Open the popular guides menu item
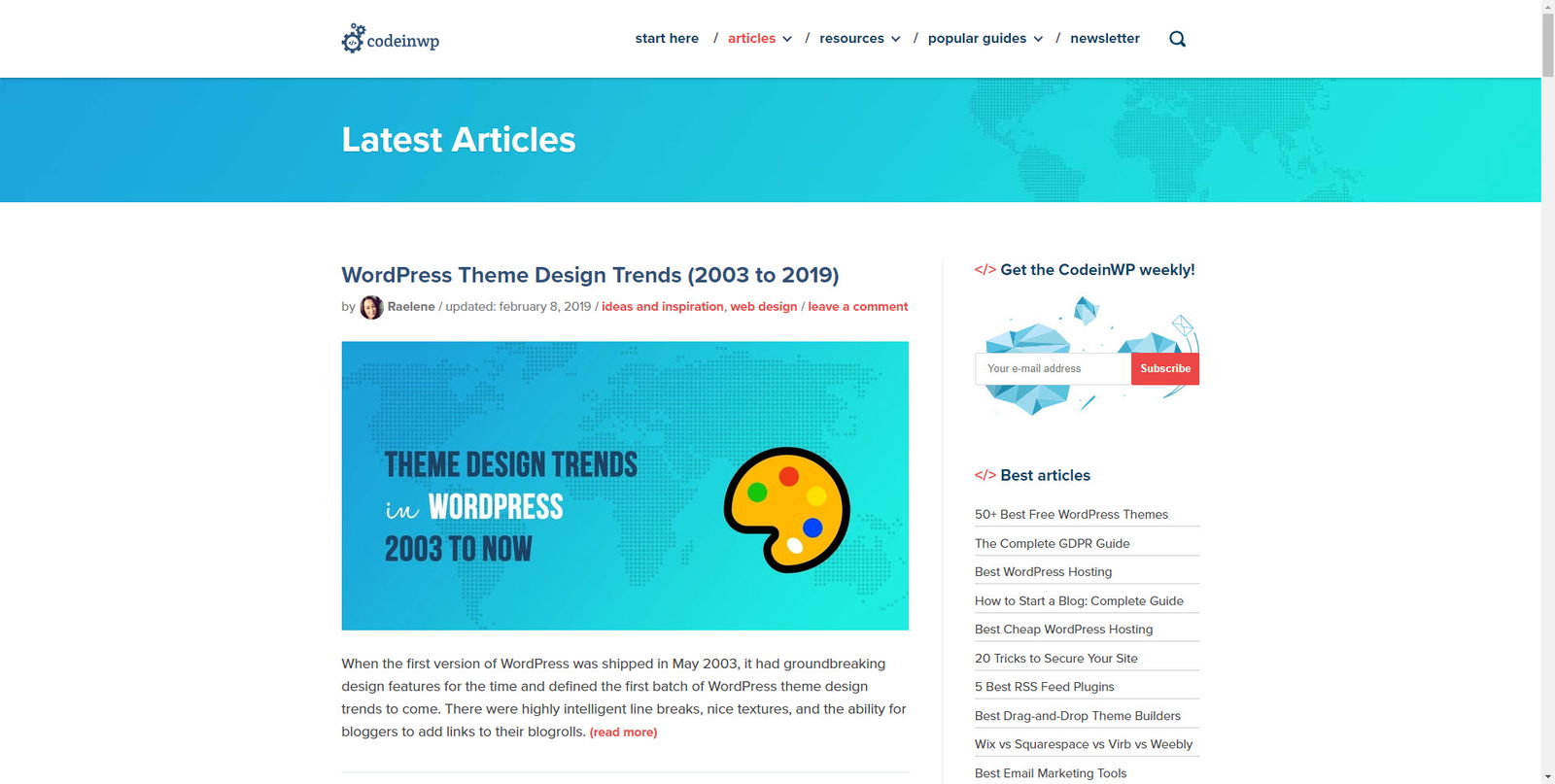This screenshot has width=1555, height=784. pos(977,38)
